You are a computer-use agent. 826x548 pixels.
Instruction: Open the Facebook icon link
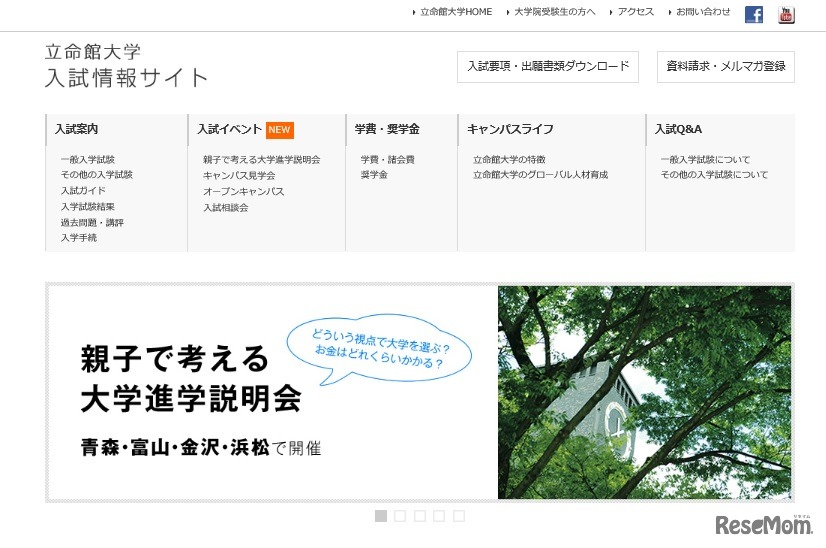coord(753,15)
